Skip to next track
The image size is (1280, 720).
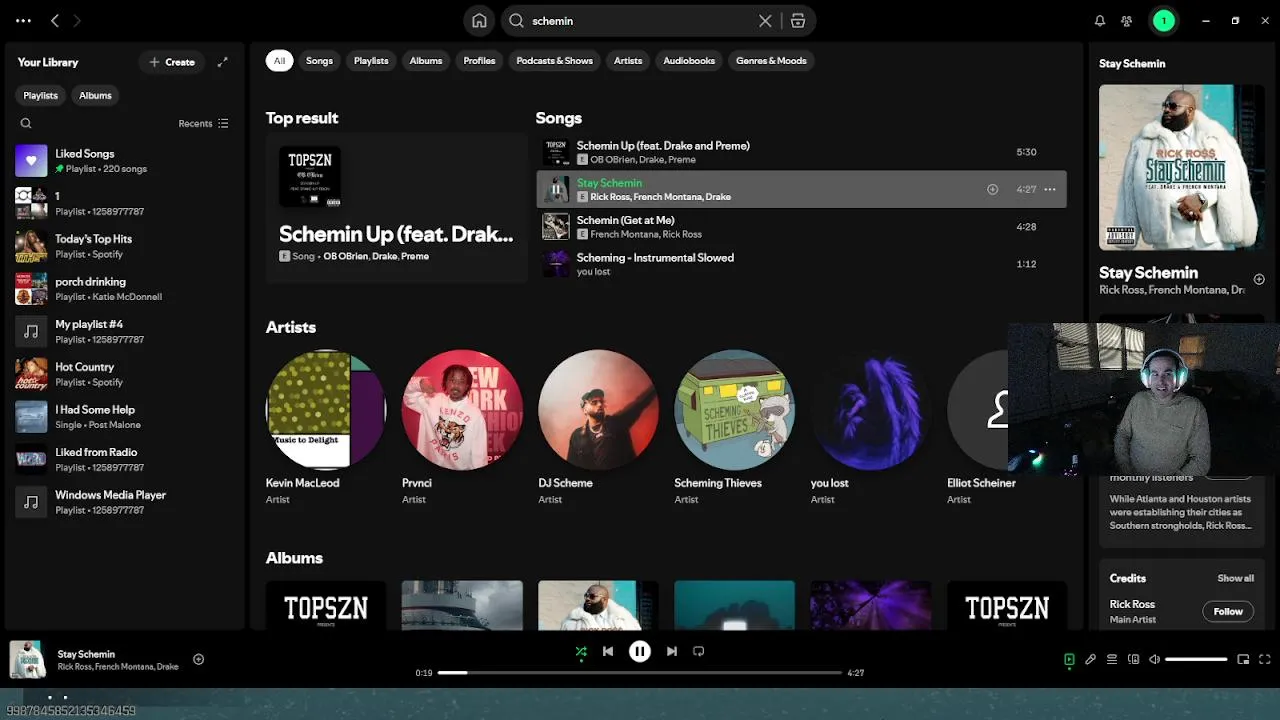[x=672, y=651]
